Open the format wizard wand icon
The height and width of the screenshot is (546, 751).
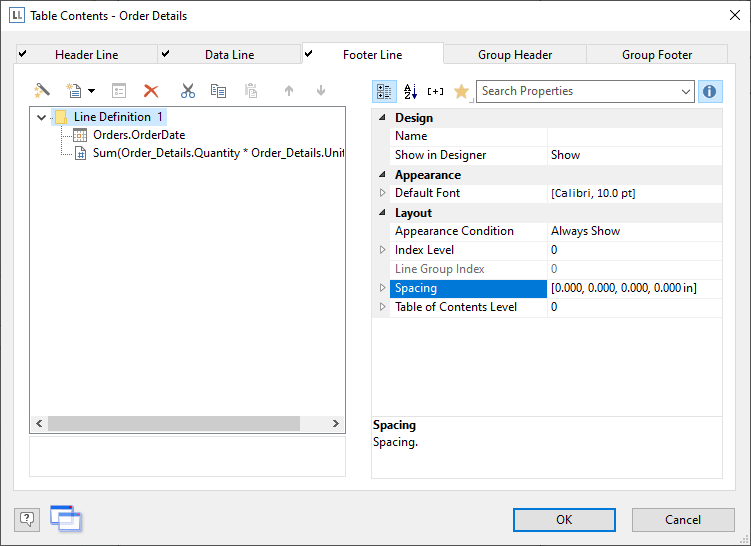[x=42, y=91]
